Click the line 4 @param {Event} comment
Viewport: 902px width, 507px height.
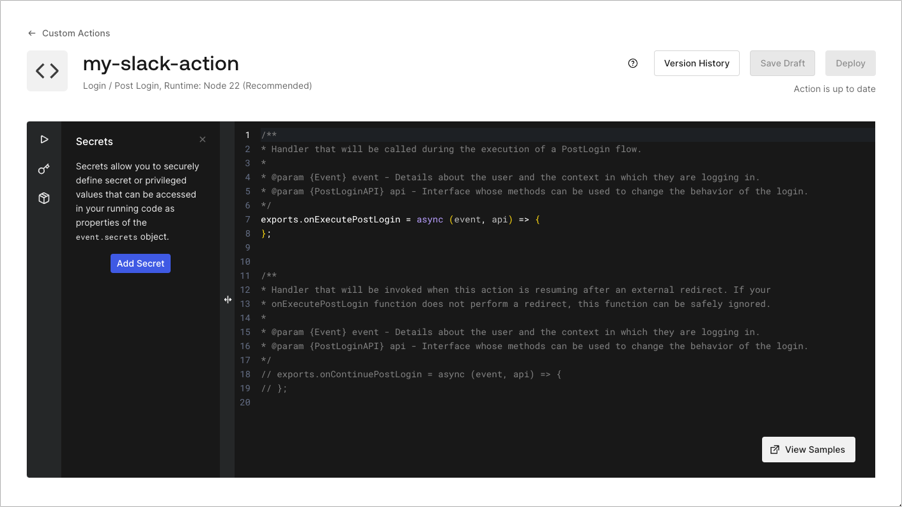tap(510, 177)
